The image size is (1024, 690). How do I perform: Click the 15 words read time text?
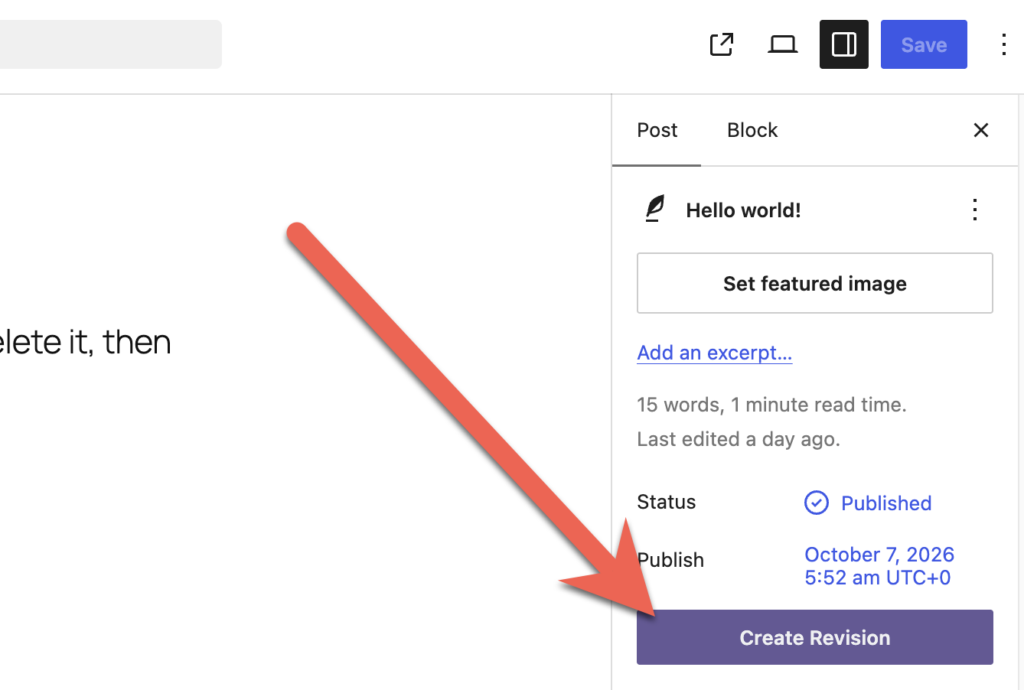[x=771, y=405]
